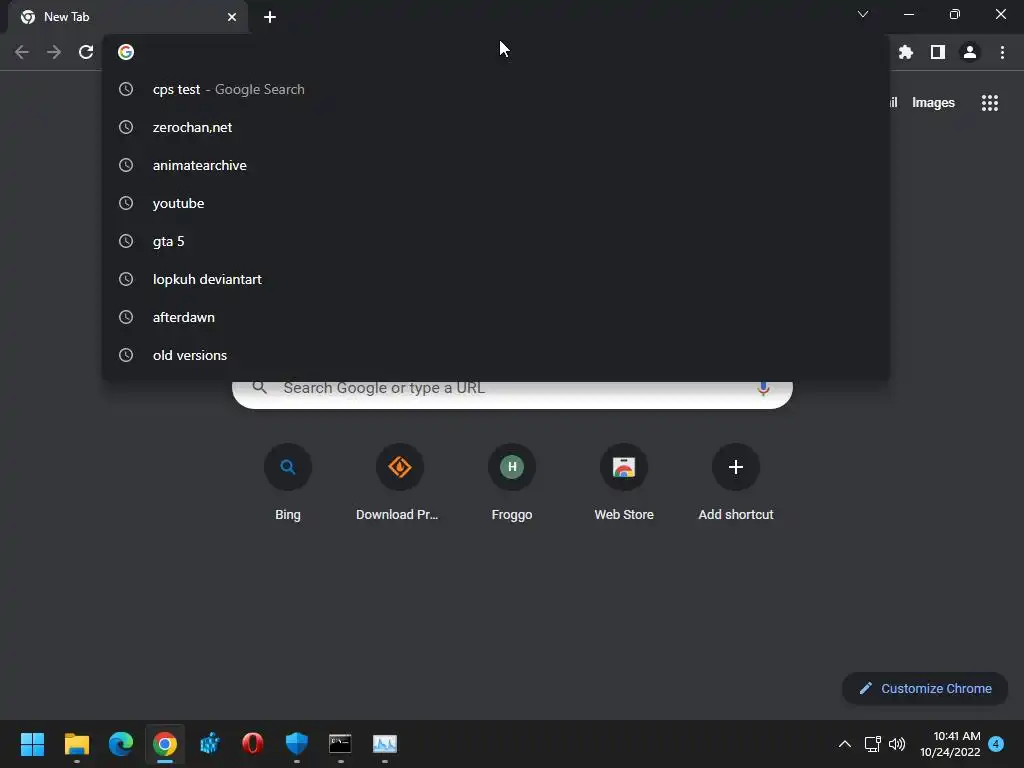The width and height of the screenshot is (1024, 768).
Task: Go back with the back arrow
Action: pyautogui.click(x=22, y=52)
